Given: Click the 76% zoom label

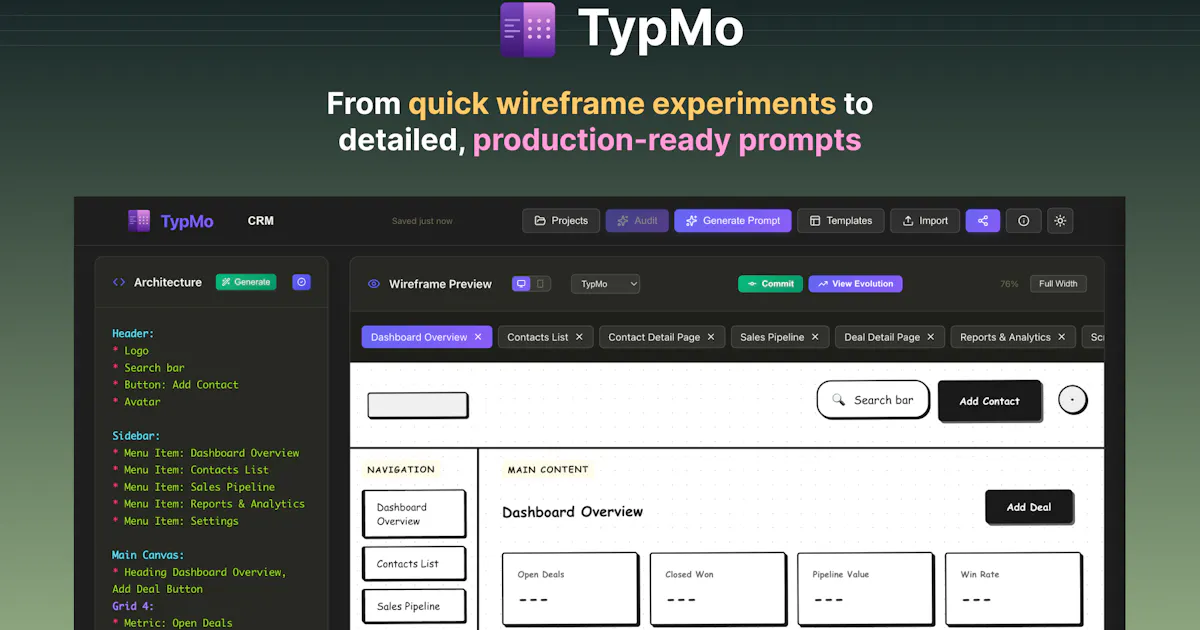Looking at the screenshot, I should pos(1009,284).
